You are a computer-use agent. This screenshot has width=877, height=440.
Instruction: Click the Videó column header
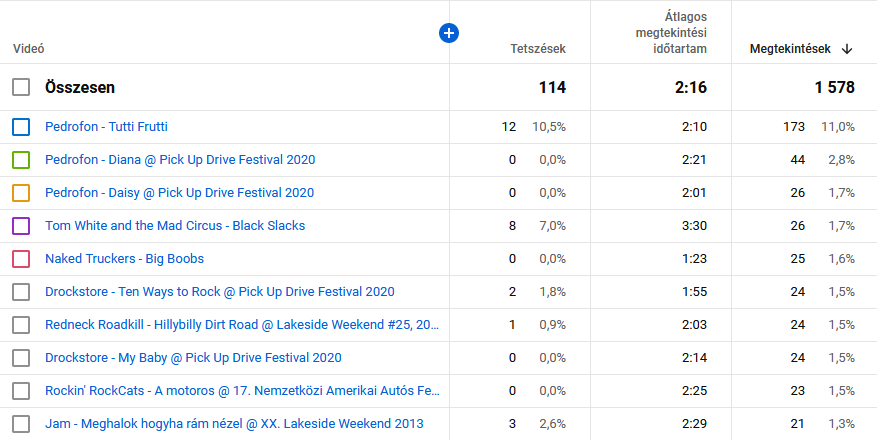[x=29, y=48]
